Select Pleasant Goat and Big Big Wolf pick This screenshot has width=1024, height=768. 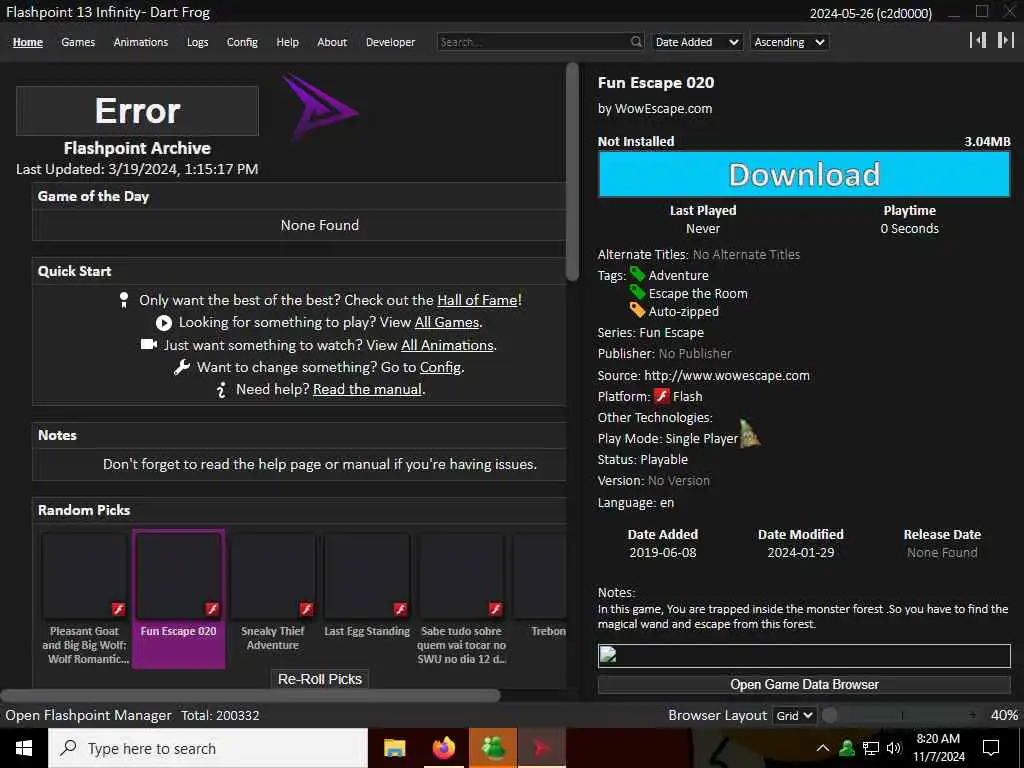point(85,598)
